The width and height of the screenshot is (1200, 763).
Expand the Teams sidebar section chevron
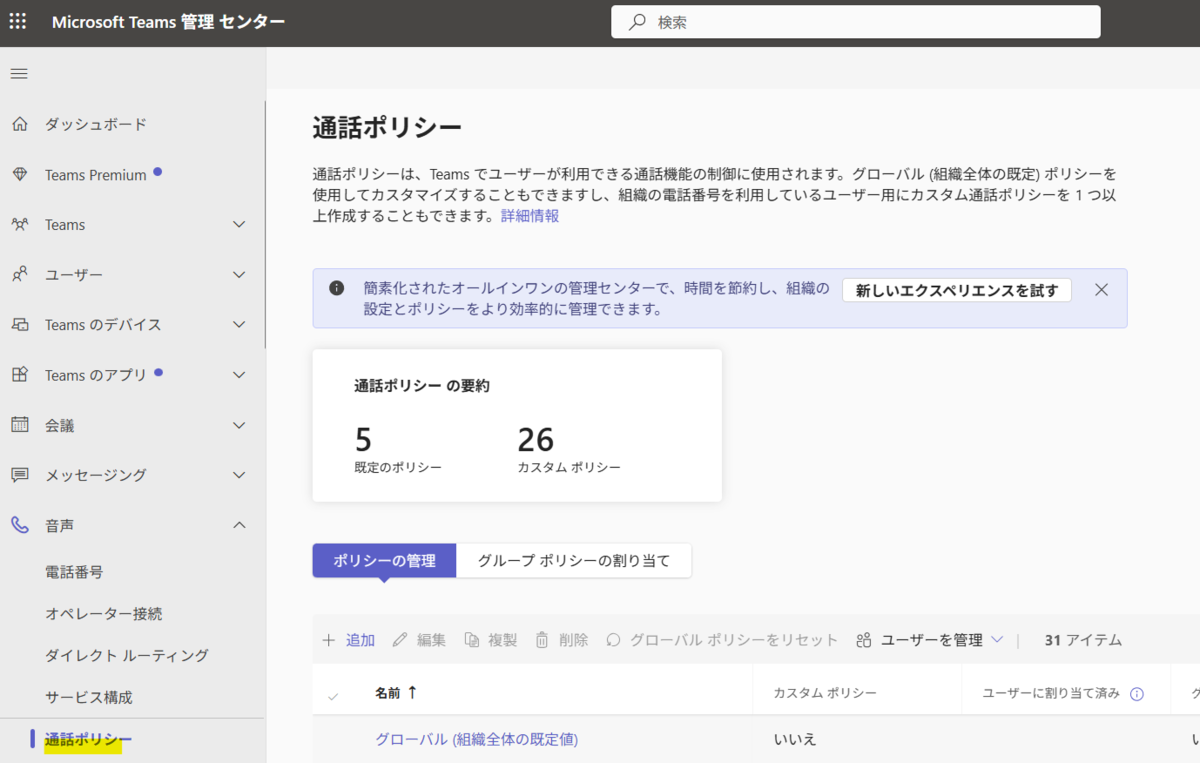(x=239, y=224)
